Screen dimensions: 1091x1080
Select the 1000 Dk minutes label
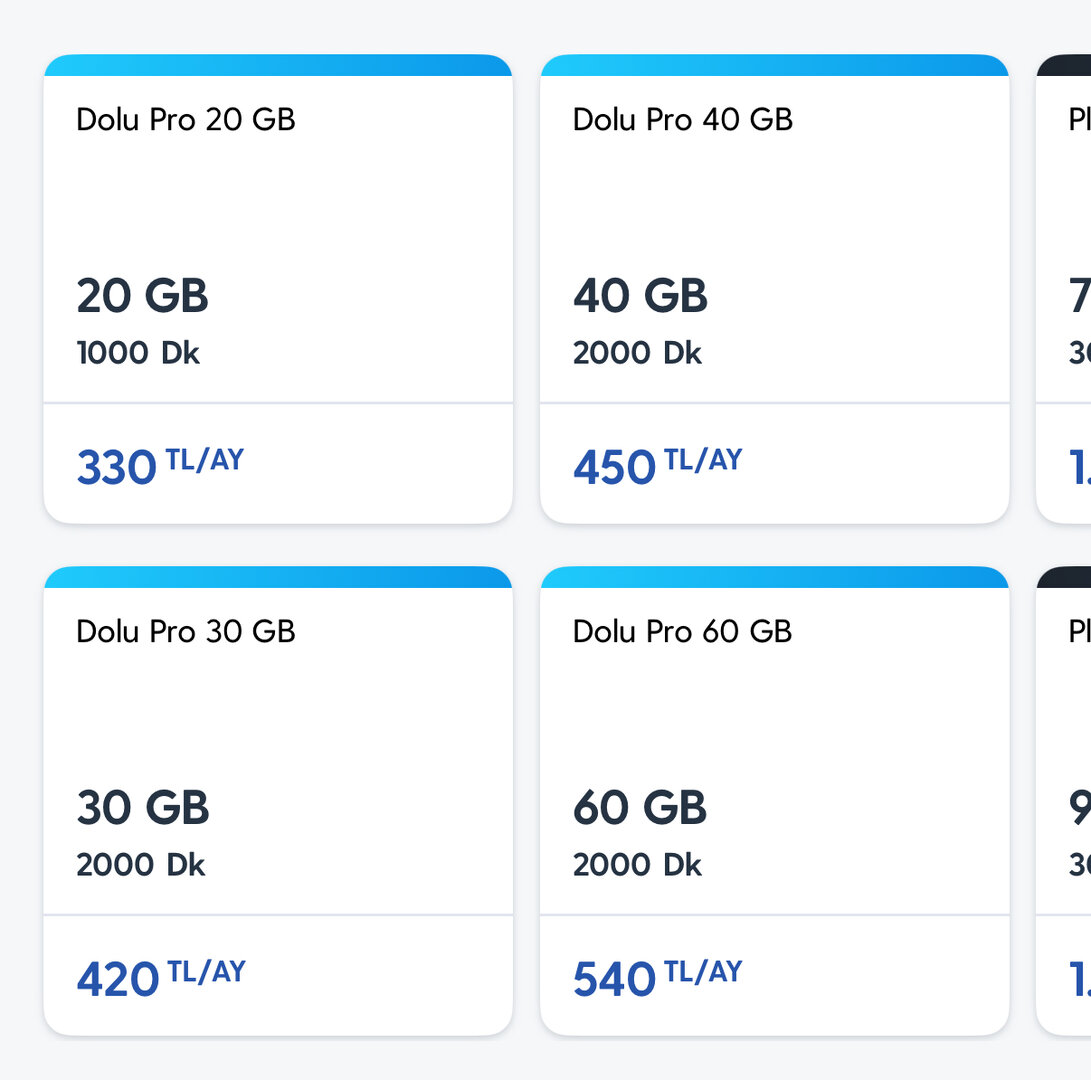(138, 353)
